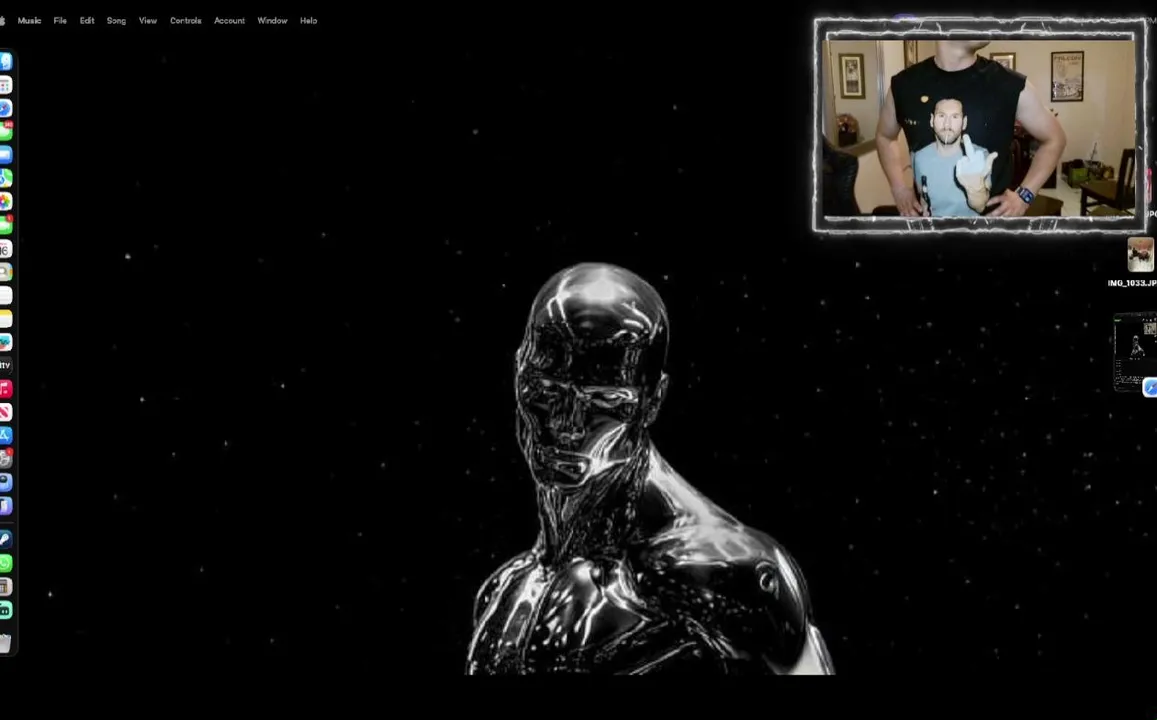Screen dimensions: 1157x720
Task: Open Launchpad from the dock
Action: pos(5,86)
